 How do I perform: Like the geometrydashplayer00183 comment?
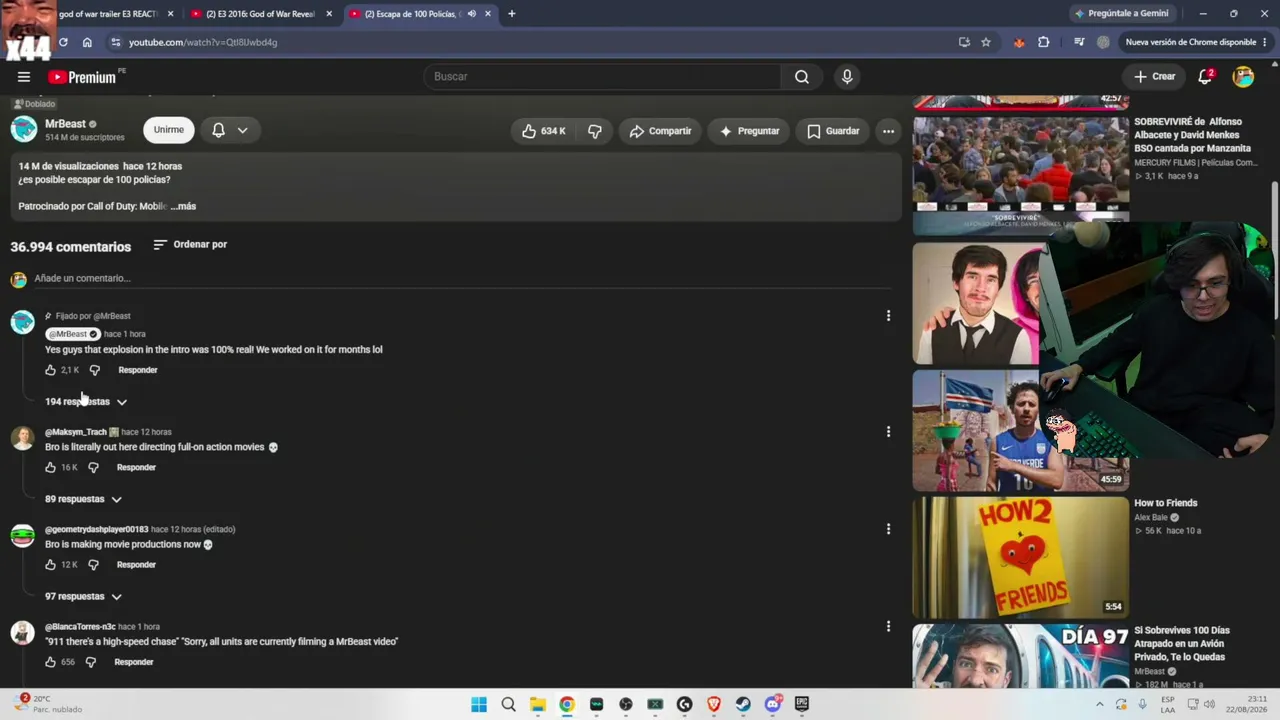[51, 565]
